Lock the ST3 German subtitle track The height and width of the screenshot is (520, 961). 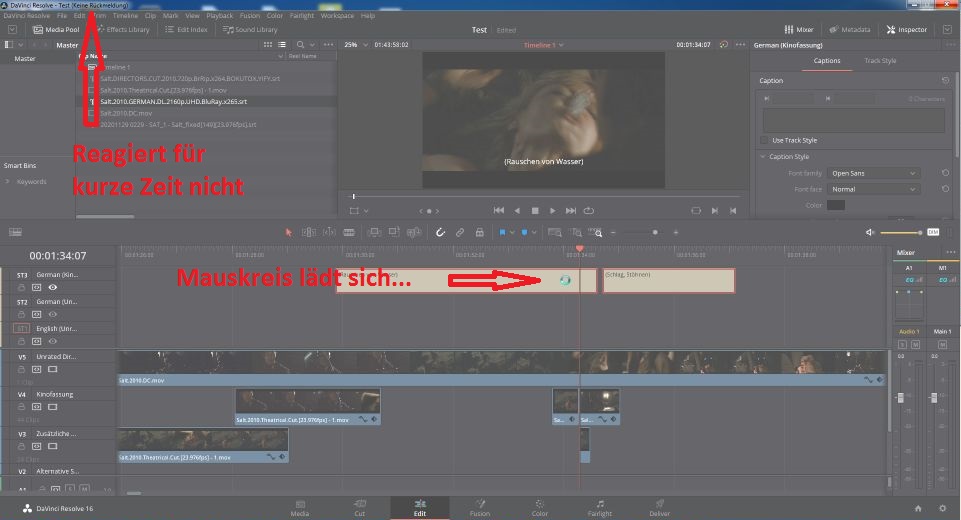click(21, 287)
